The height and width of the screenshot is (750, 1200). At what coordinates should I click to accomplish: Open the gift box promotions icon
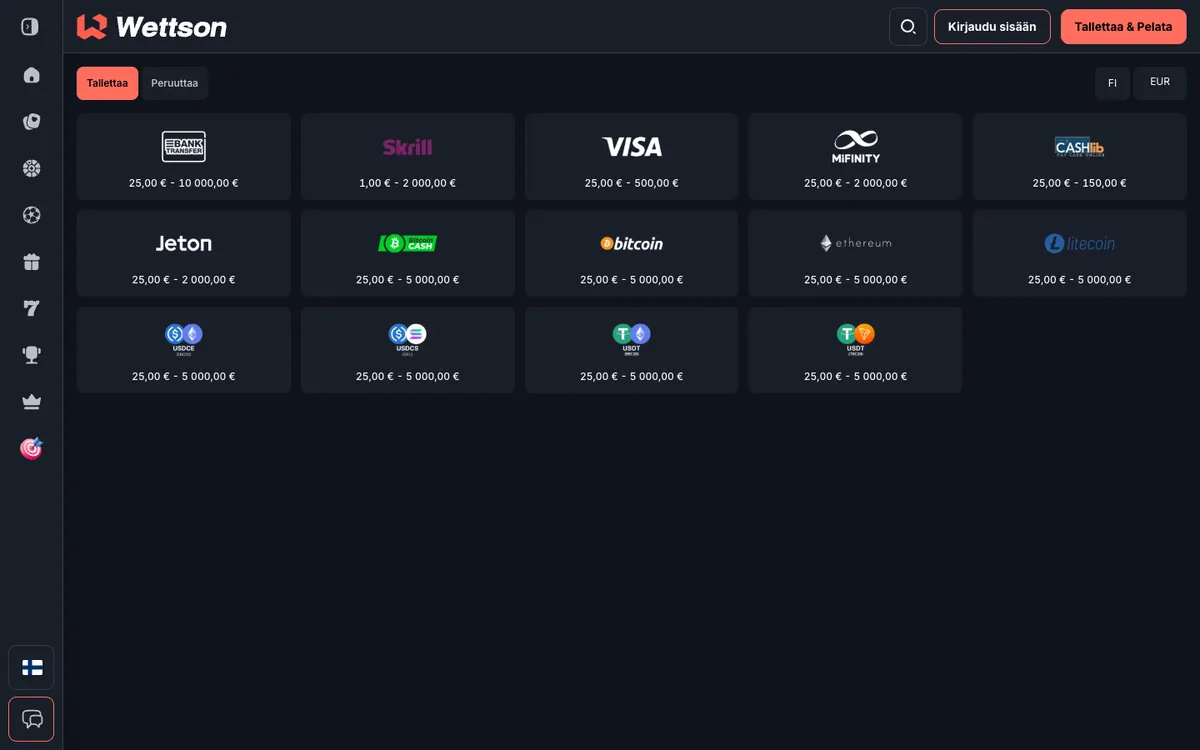coord(31,262)
